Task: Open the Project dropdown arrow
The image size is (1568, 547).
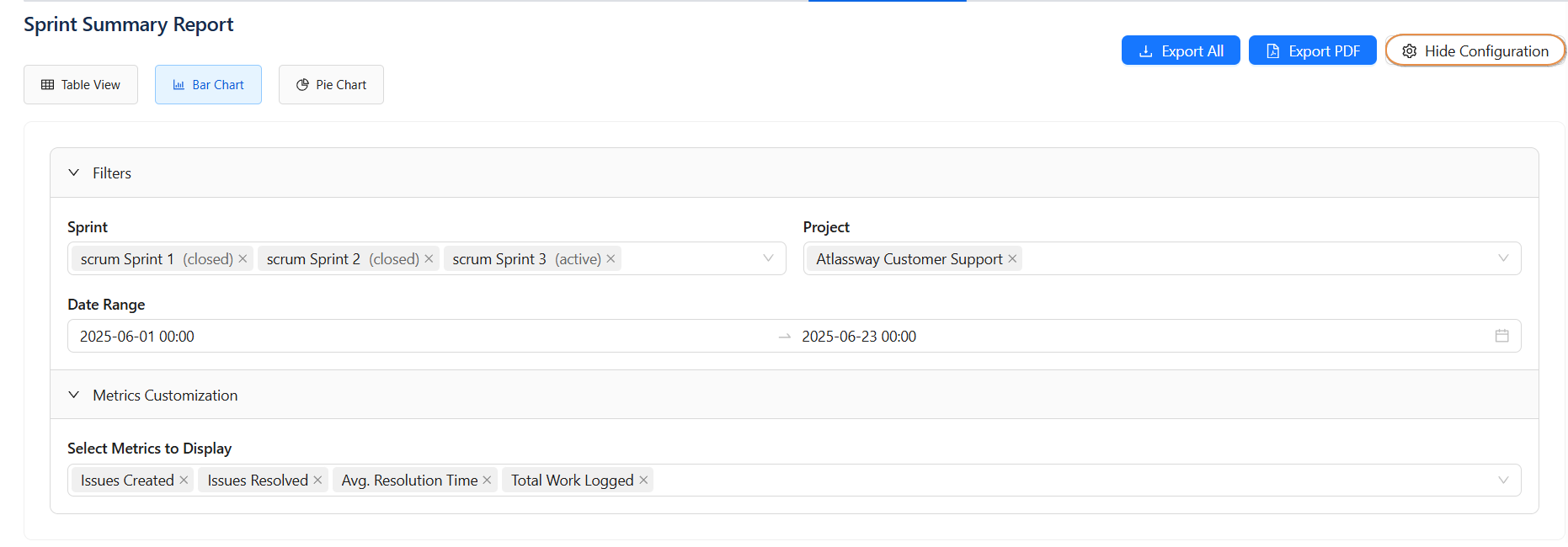Action: pos(1503,258)
